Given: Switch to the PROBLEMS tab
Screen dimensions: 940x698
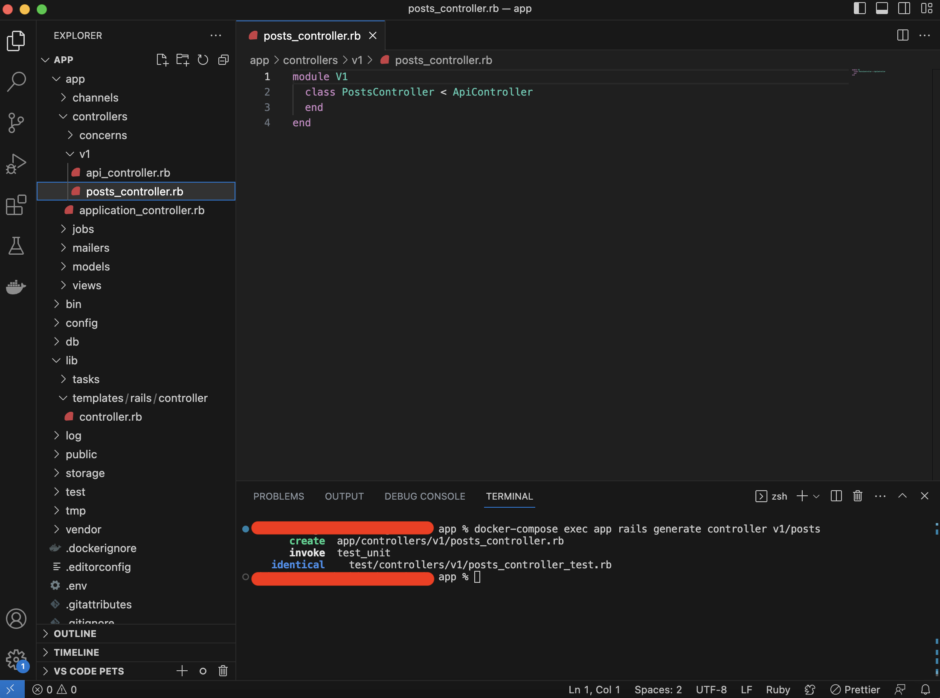Looking at the screenshot, I should [278, 496].
